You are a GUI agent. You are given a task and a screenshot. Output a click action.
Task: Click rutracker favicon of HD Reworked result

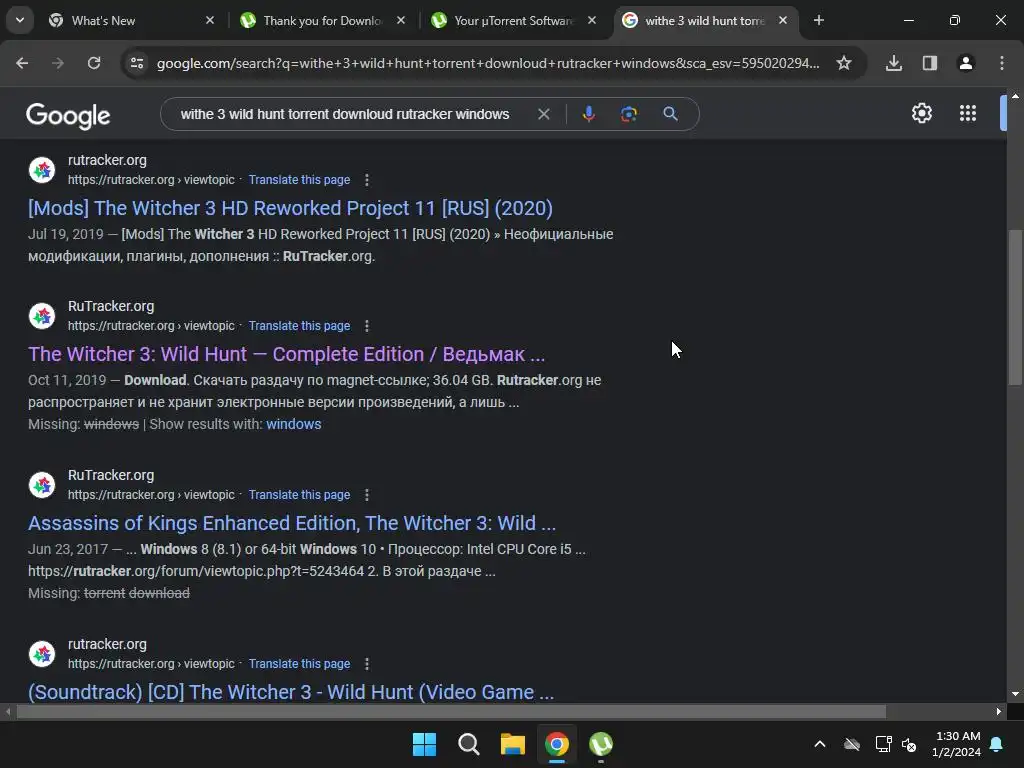point(42,170)
